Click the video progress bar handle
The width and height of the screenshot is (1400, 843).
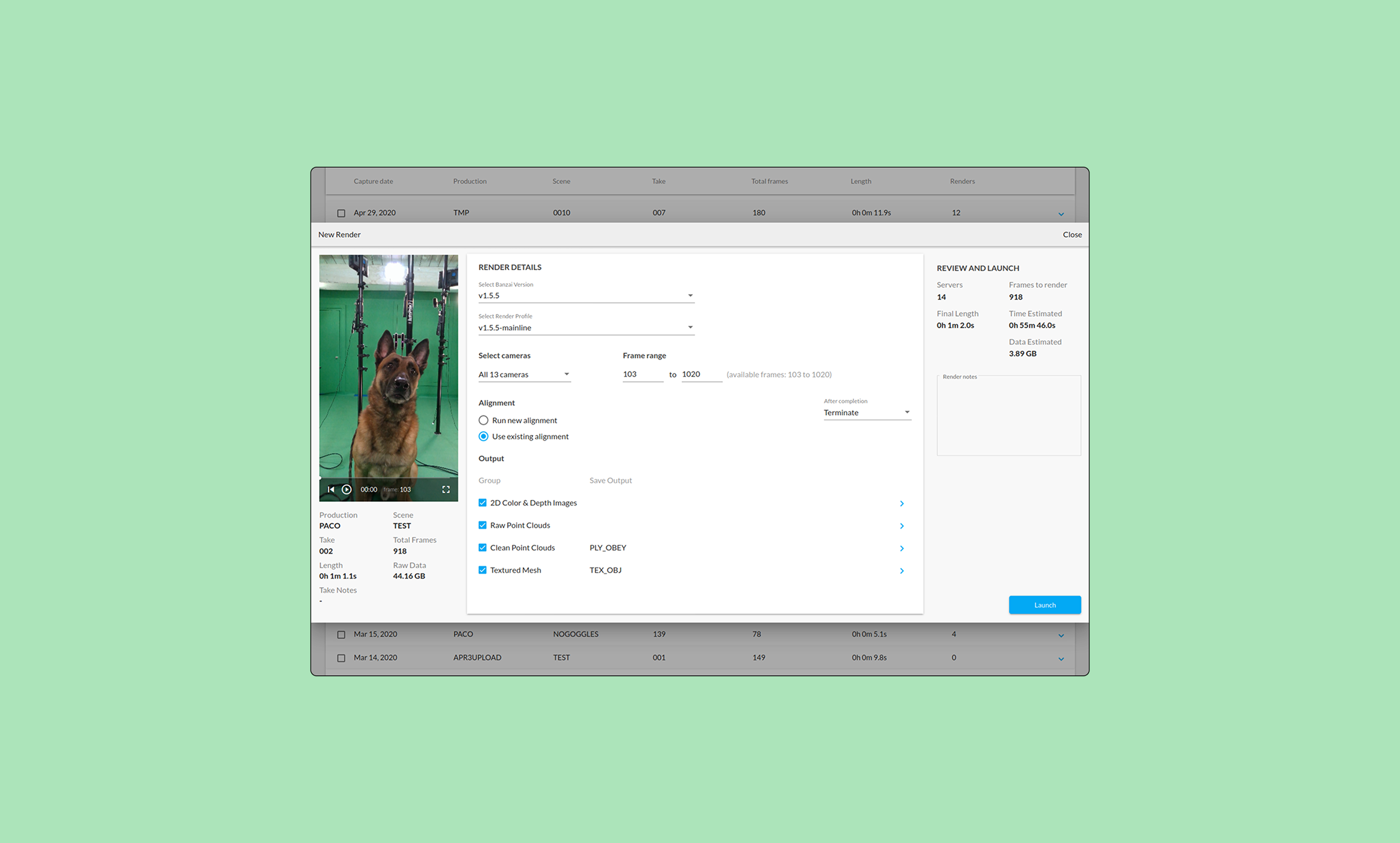(x=320, y=478)
